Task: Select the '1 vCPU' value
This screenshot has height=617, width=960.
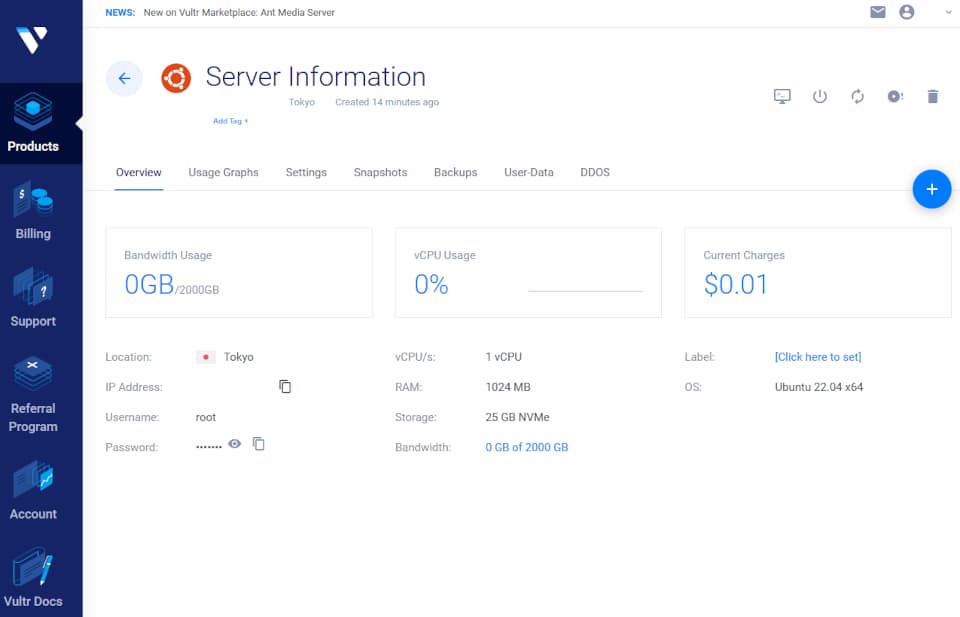Action: point(503,357)
